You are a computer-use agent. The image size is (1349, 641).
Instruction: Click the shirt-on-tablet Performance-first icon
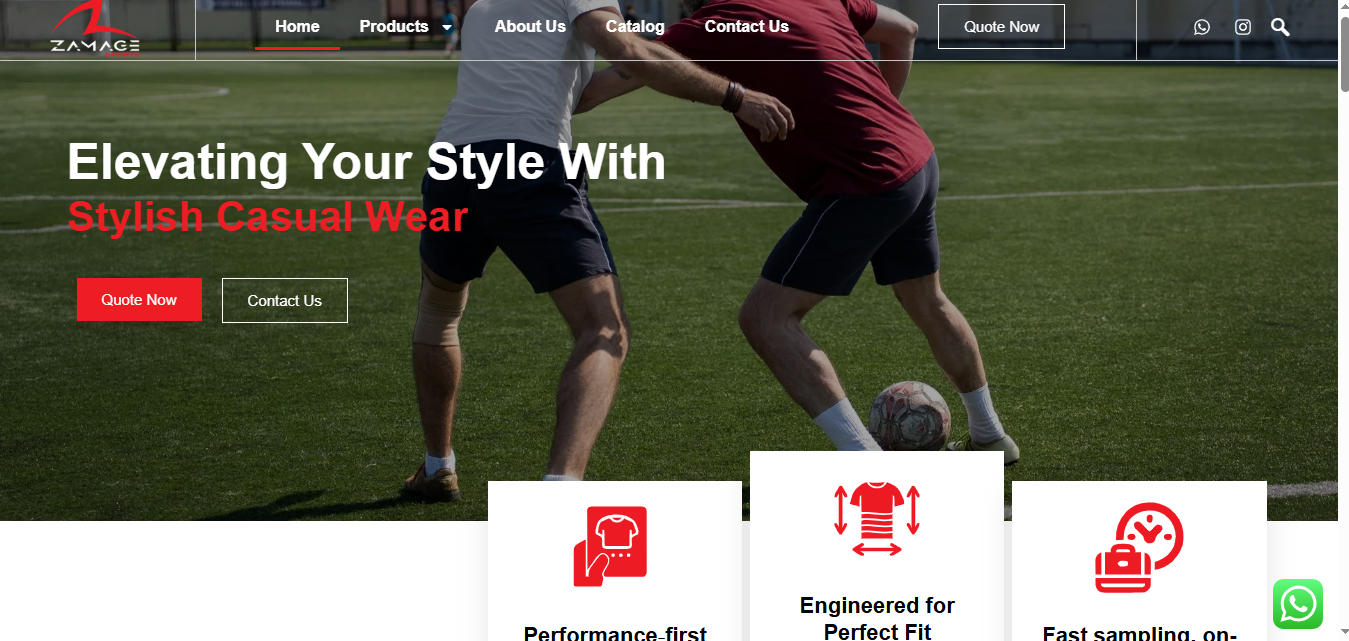click(610, 546)
